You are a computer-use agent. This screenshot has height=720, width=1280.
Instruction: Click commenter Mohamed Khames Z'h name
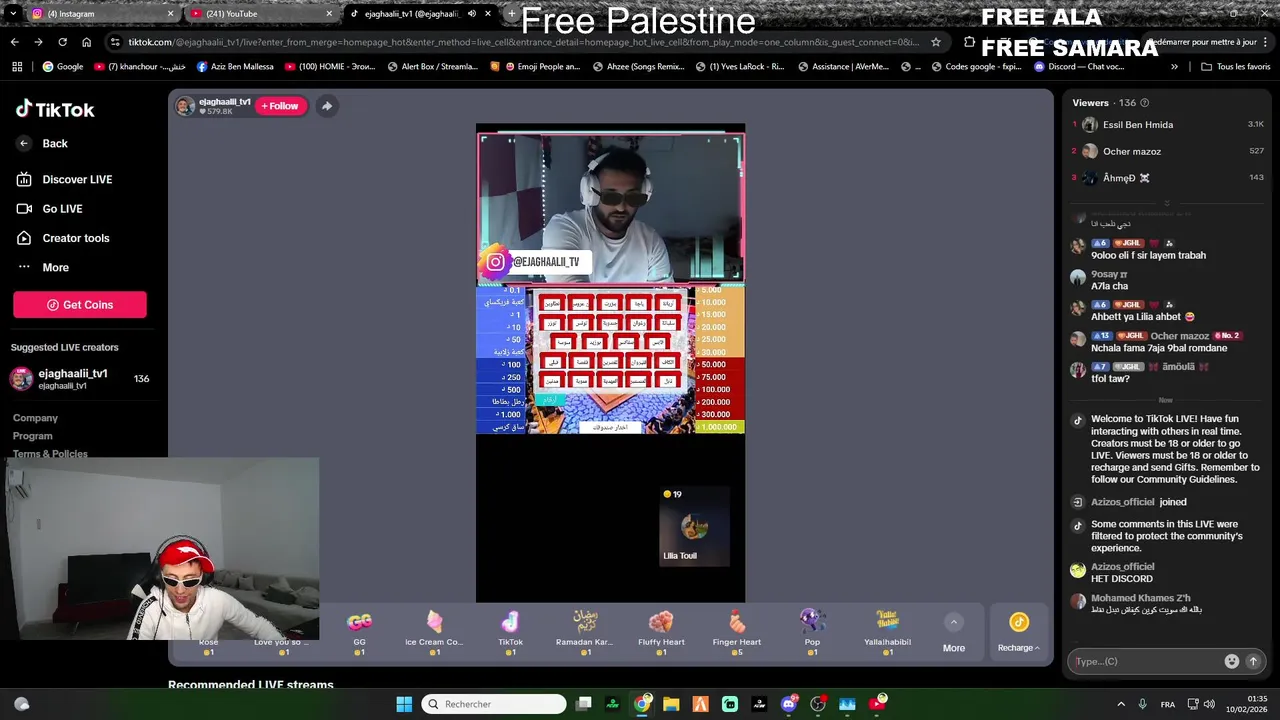(x=1140, y=598)
